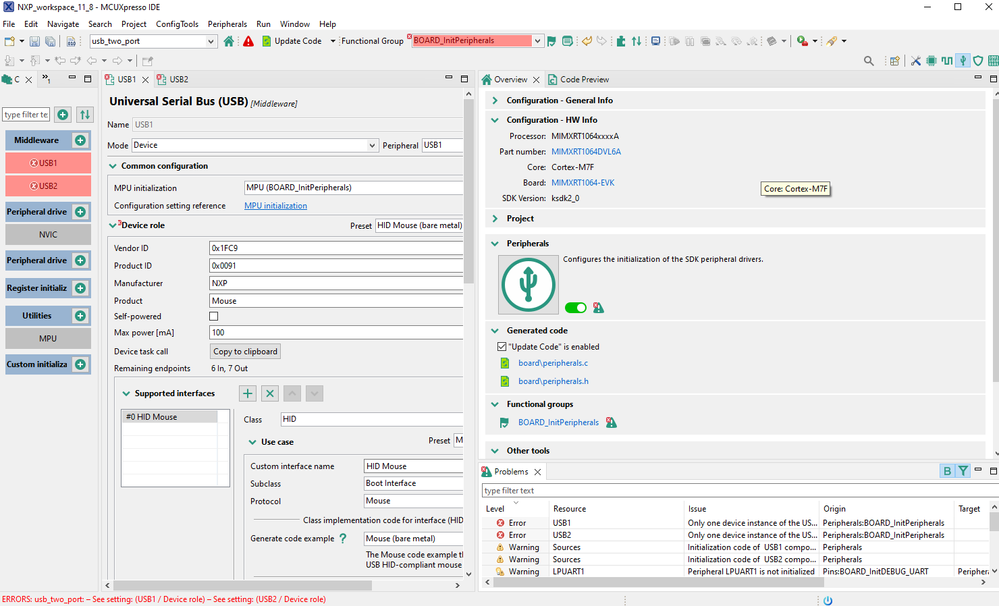Image resolution: width=999 pixels, height=606 pixels.
Task: Expand the Configuration - General Info section
Action: tap(495, 101)
